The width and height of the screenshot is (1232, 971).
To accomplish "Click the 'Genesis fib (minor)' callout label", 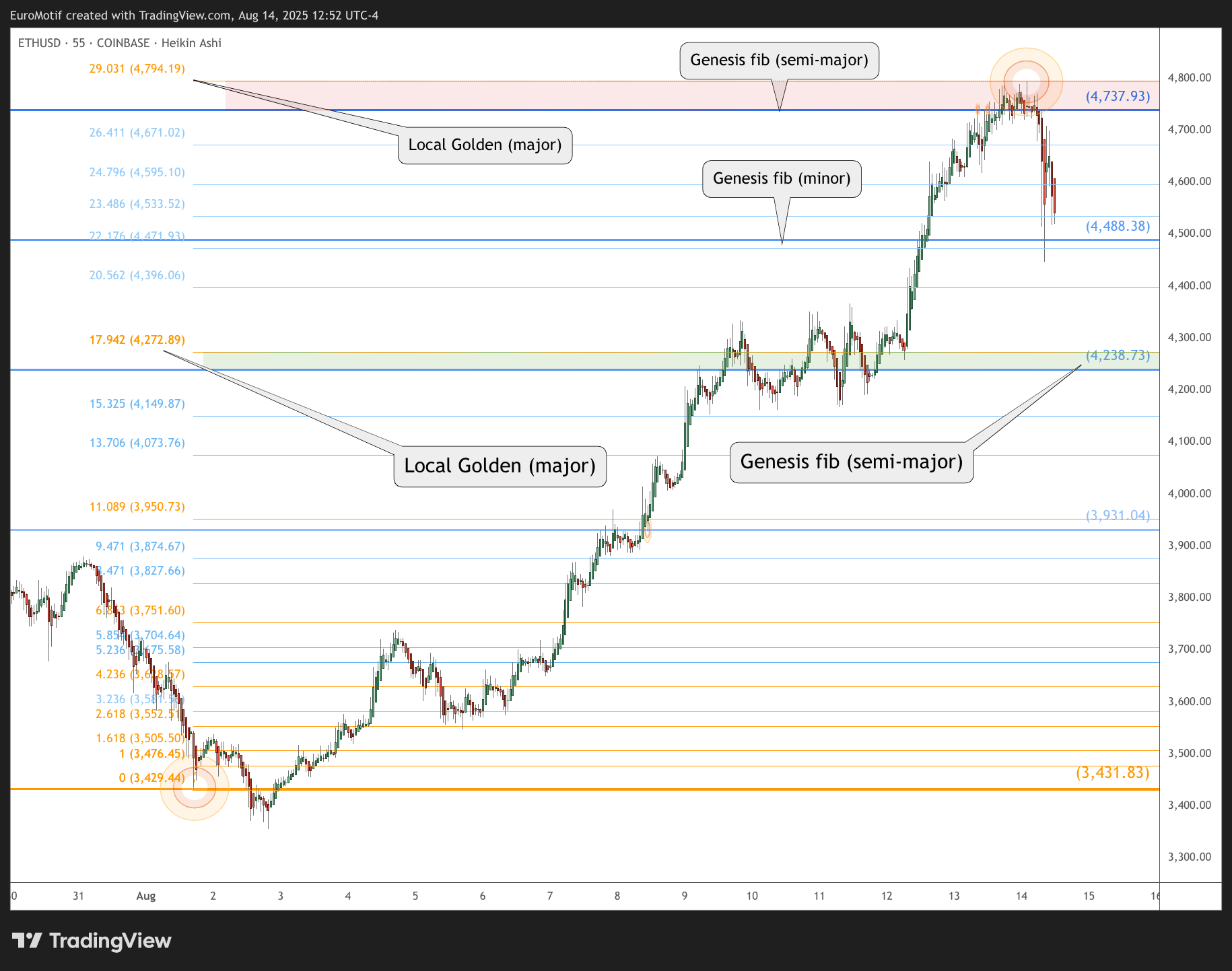I will point(782,178).
